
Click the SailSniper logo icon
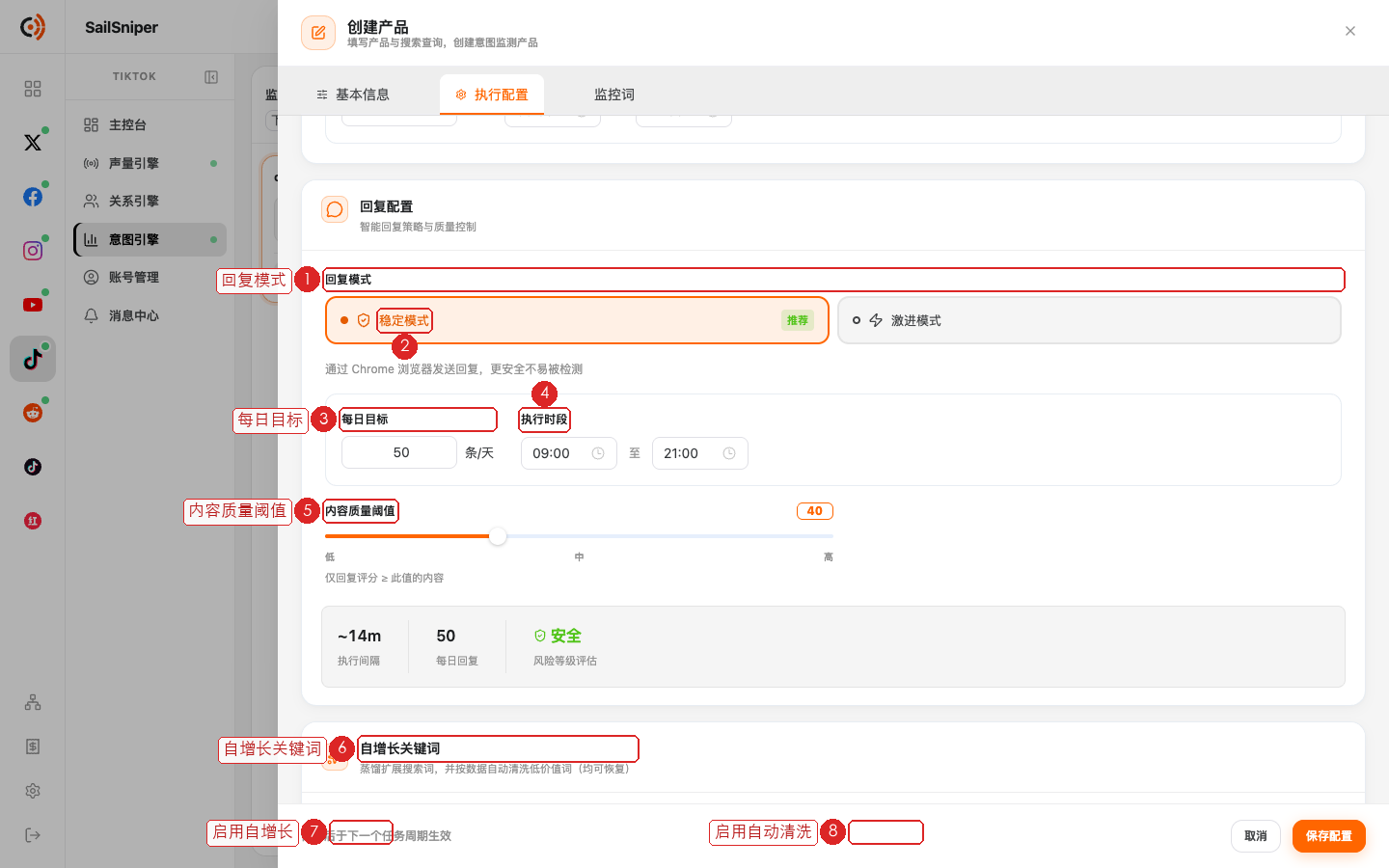pyautogui.click(x=33, y=27)
